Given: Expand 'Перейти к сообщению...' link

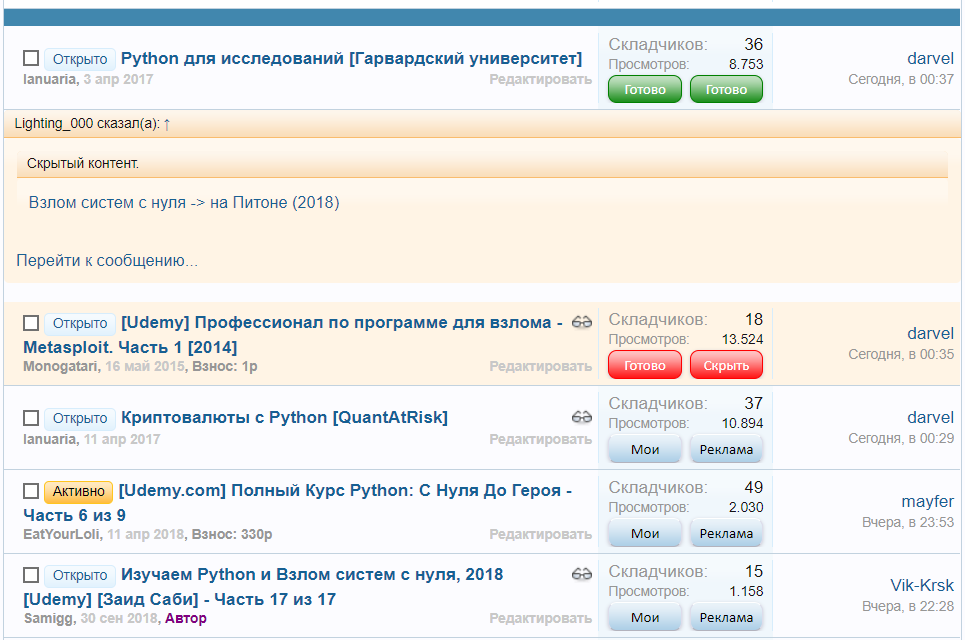Looking at the screenshot, I should [107, 261].
